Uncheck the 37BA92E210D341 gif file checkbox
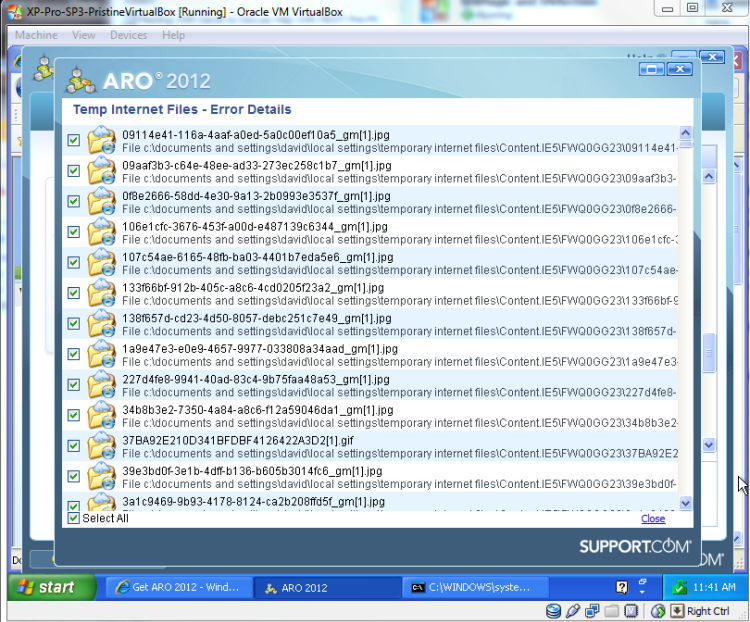This screenshot has width=750, height=622. click(x=74, y=446)
